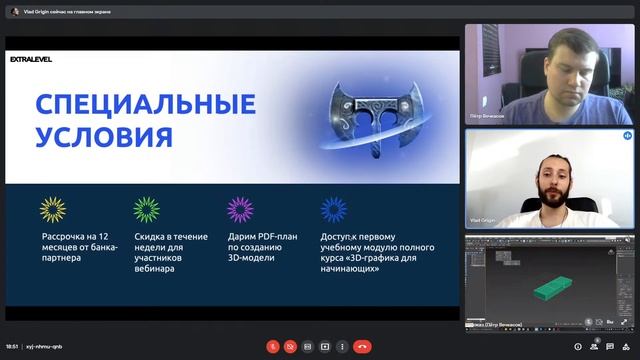Click the "Доступ к первому учебному модулю" text

(x=377, y=252)
